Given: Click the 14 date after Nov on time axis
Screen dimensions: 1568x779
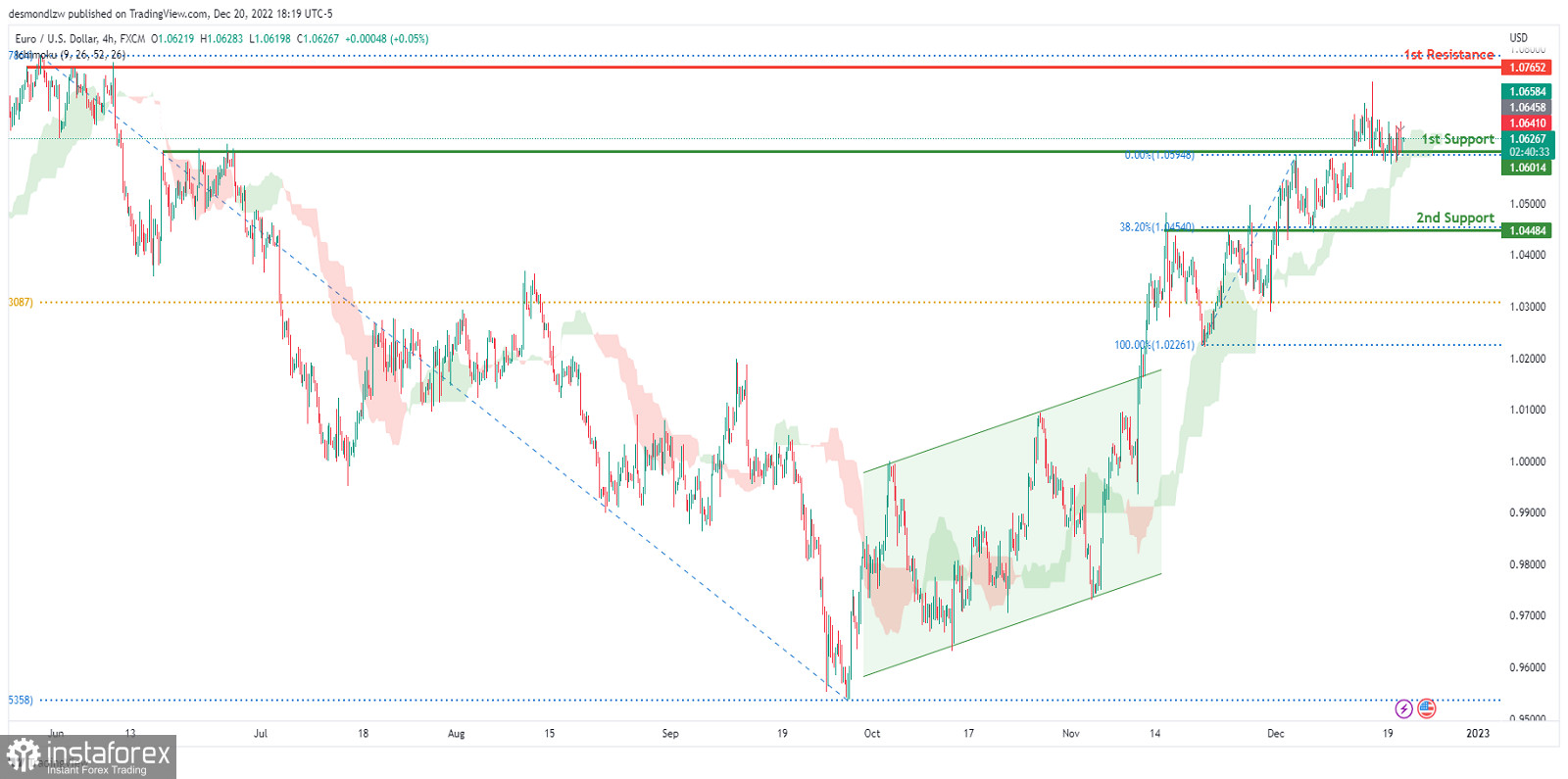Looking at the screenshot, I should tap(1155, 733).
